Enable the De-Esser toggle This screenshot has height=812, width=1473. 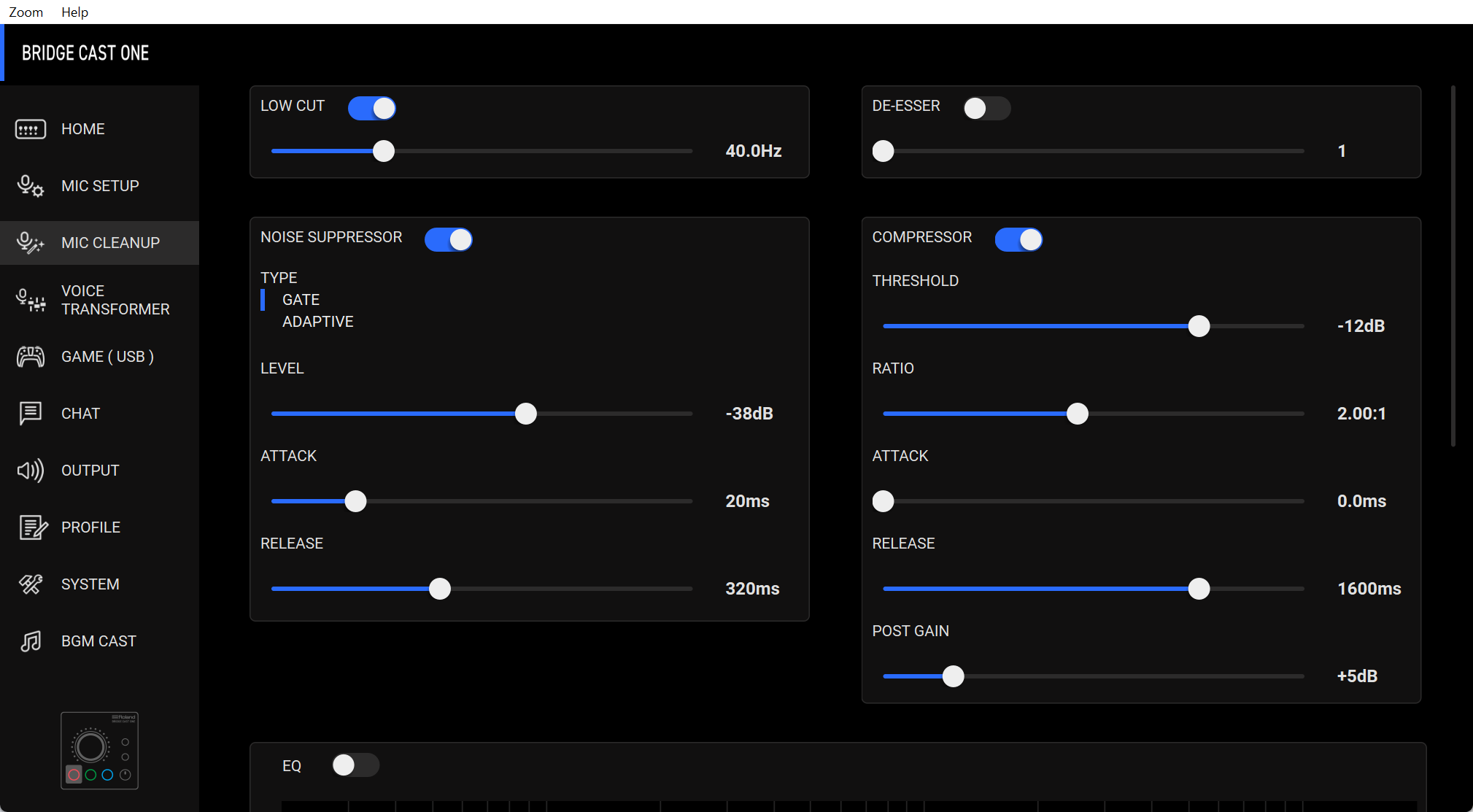pyautogui.click(x=986, y=108)
